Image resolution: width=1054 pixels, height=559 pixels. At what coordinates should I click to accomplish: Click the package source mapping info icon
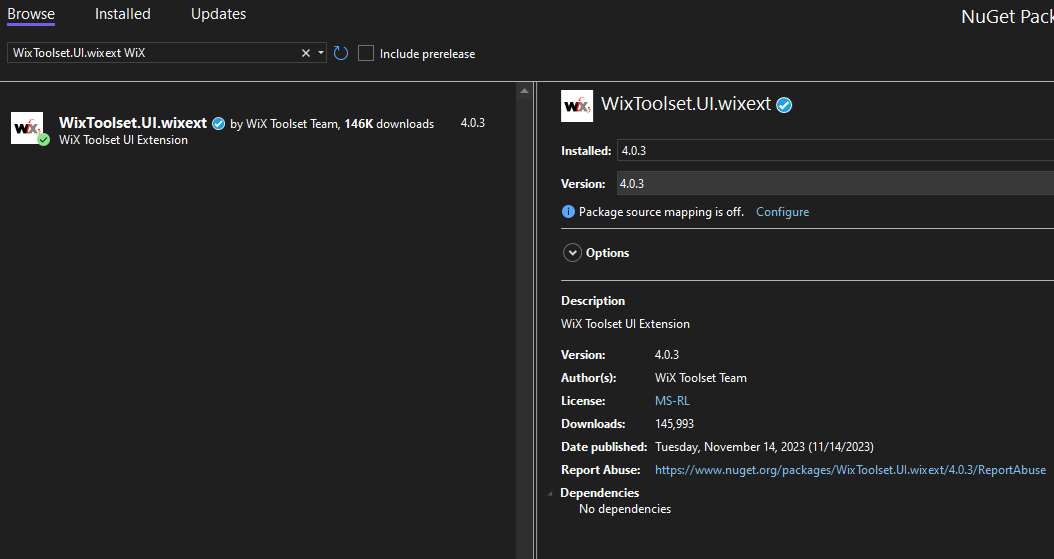(x=569, y=212)
